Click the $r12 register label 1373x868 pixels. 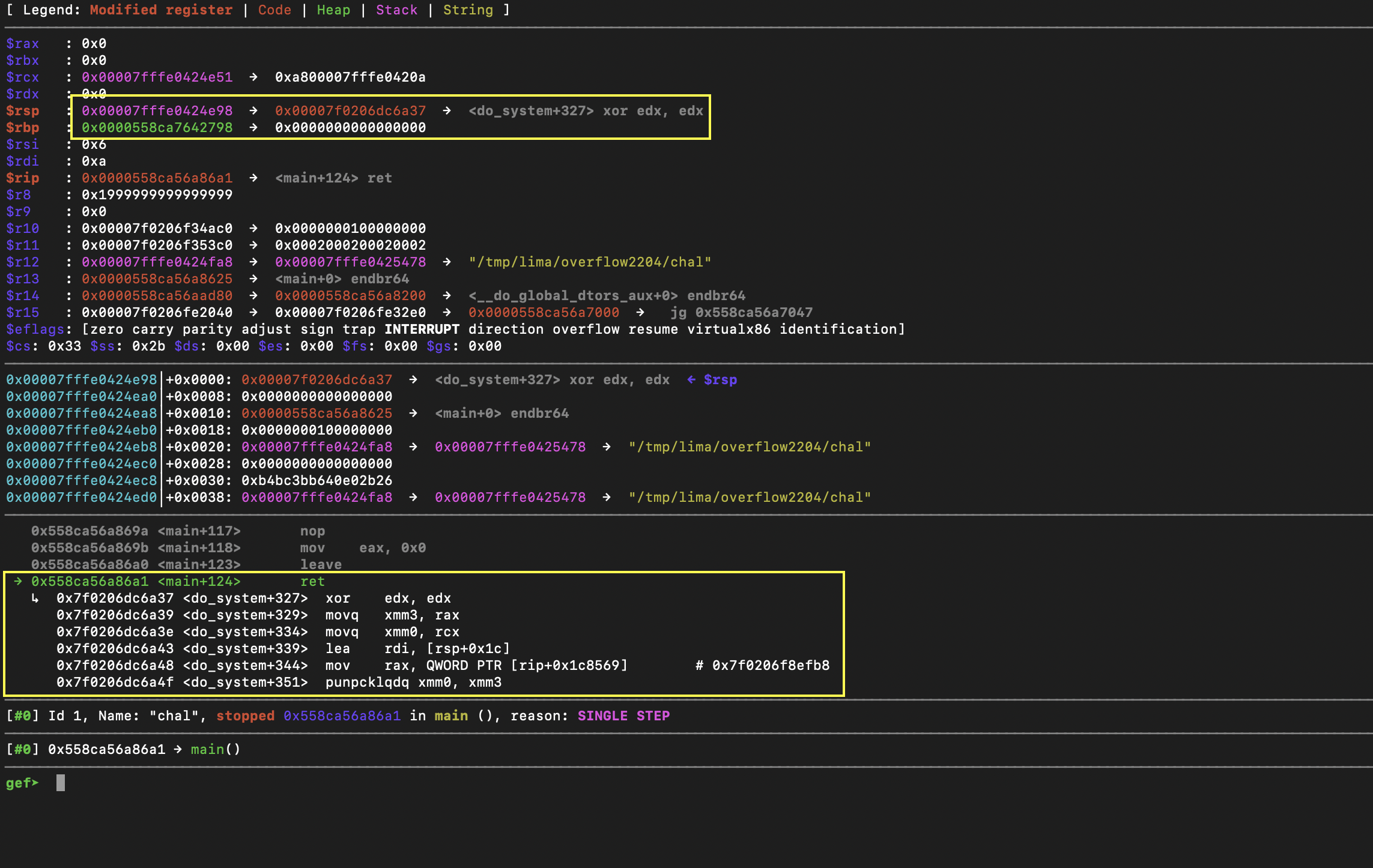tap(22, 262)
